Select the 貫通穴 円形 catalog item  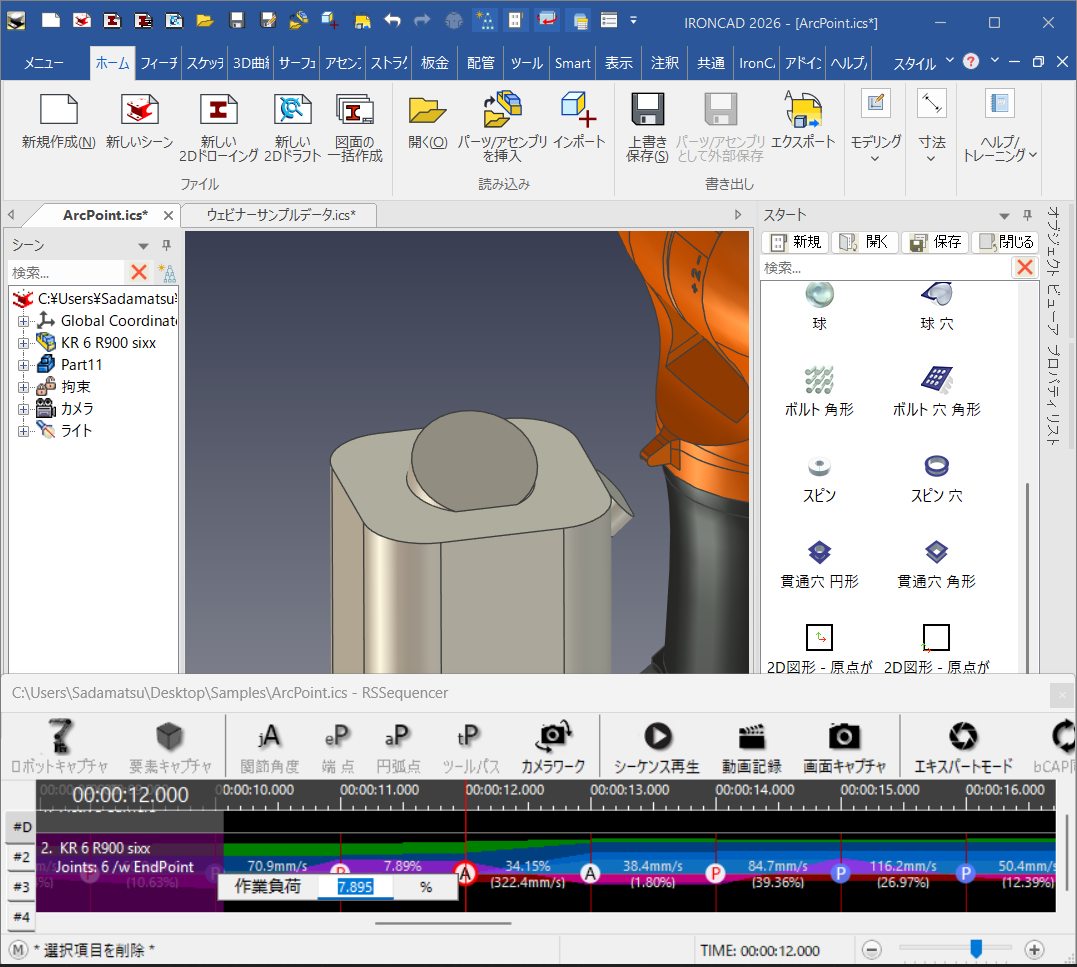click(x=819, y=563)
